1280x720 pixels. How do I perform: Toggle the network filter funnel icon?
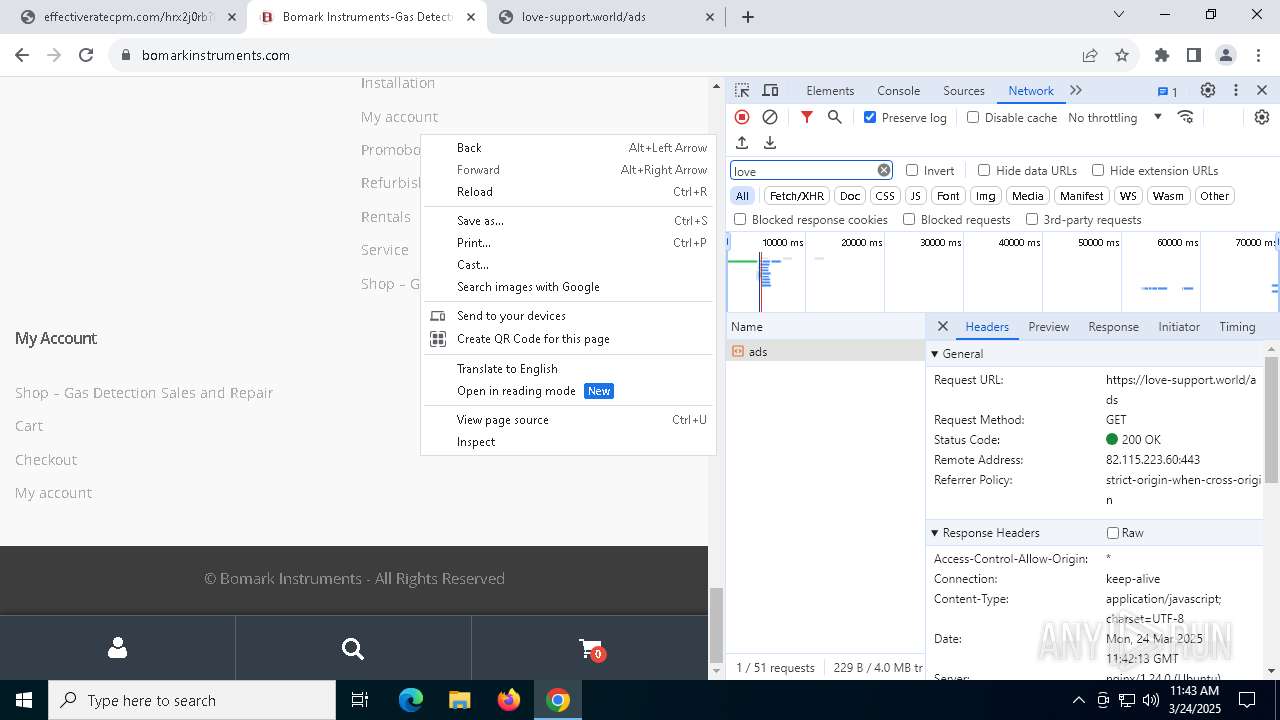pyautogui.click(x=807, y=117)
